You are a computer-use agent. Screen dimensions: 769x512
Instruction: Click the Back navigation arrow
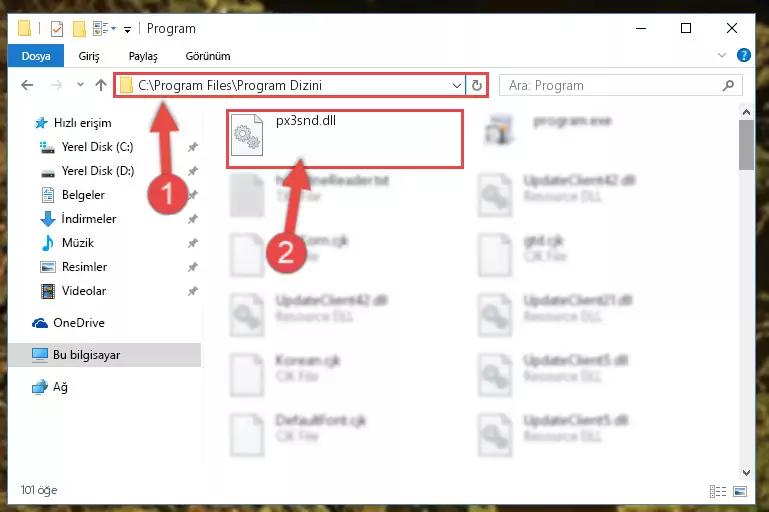[27, 85]
